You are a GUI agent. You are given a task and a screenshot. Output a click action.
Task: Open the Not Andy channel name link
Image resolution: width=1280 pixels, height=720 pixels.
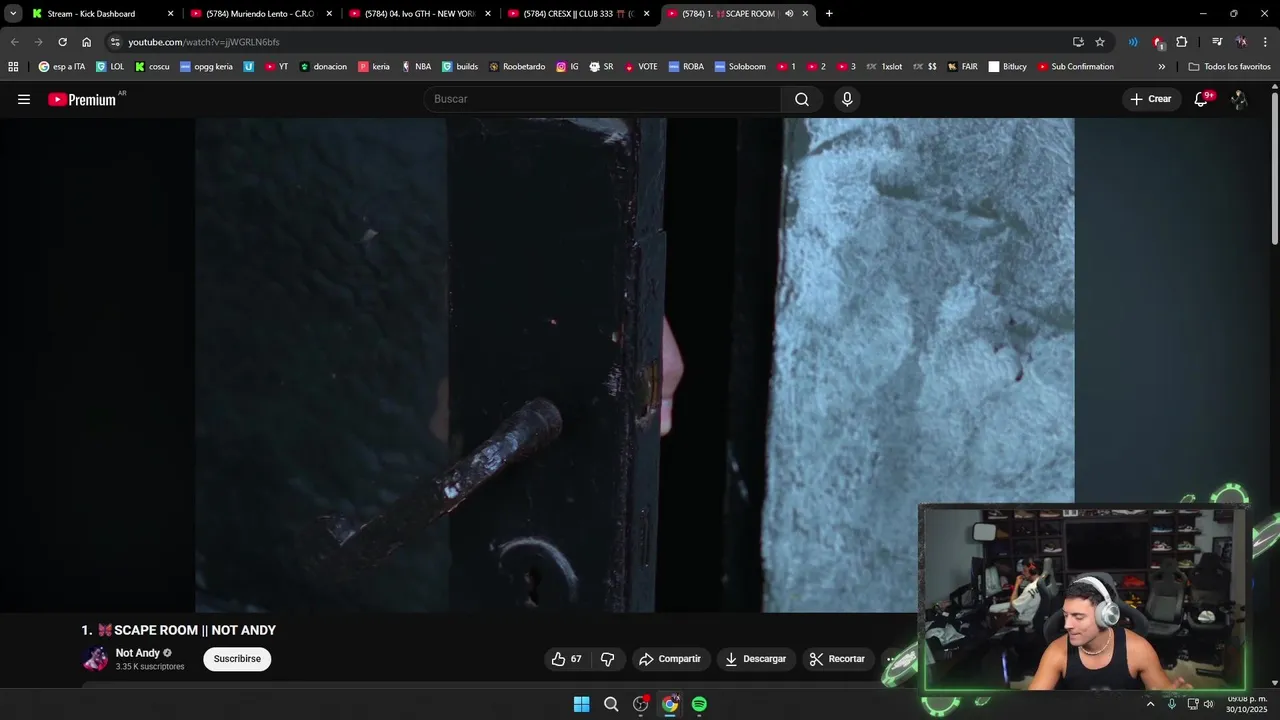[x=138, y=653]
